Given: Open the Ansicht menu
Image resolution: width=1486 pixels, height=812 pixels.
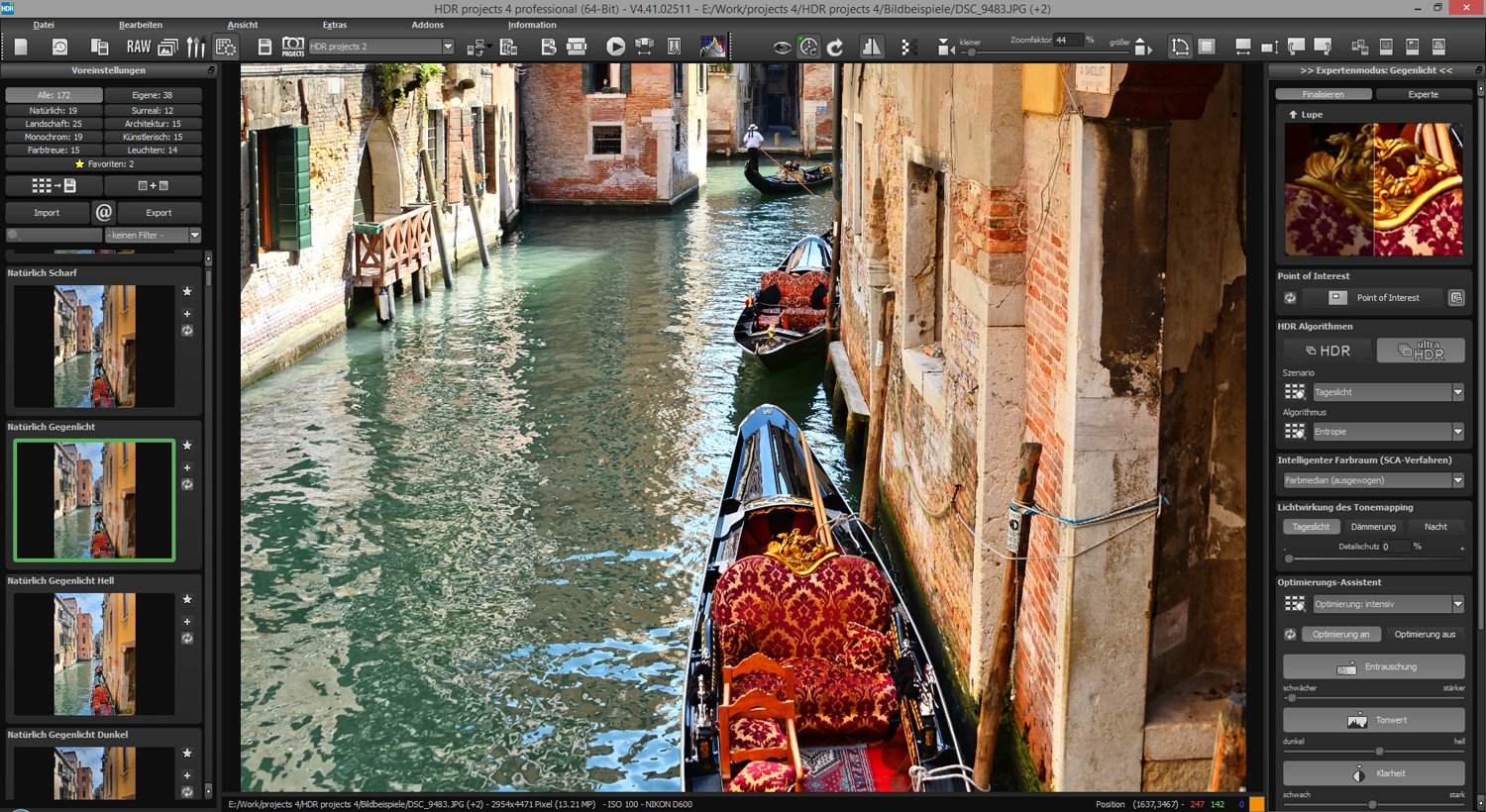Looking at the screenshot, I should point(243,25).
